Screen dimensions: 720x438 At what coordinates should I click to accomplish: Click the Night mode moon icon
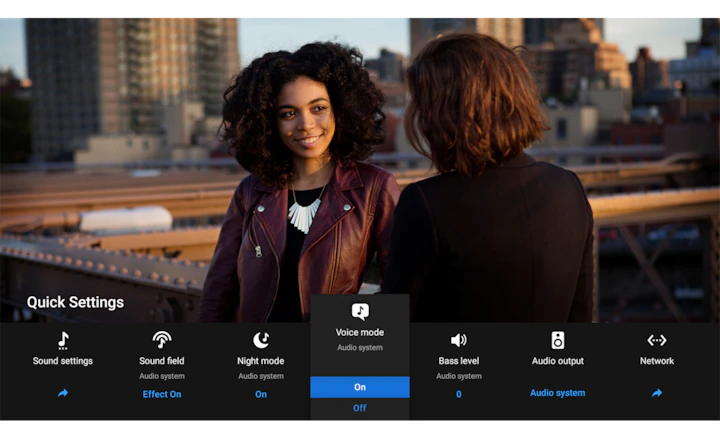point(261,340)
